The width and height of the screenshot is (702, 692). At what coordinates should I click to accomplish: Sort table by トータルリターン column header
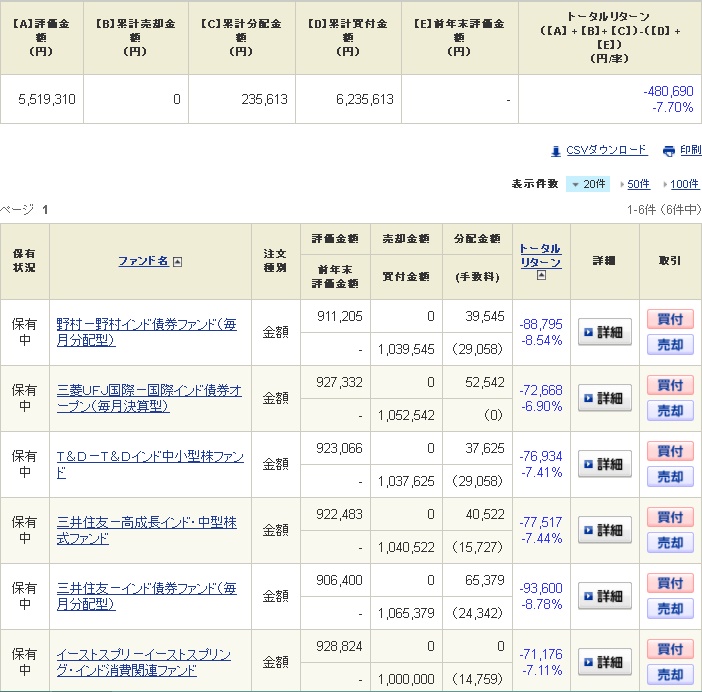click(x=540, y=255)
